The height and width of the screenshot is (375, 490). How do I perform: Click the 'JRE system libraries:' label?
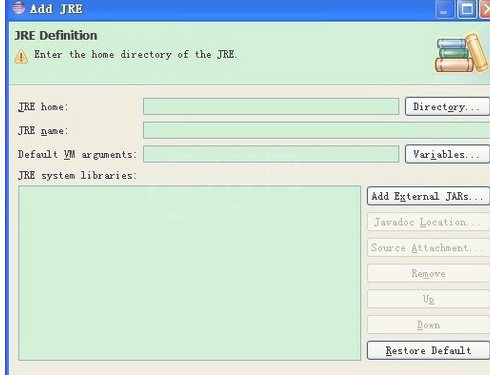77,175
